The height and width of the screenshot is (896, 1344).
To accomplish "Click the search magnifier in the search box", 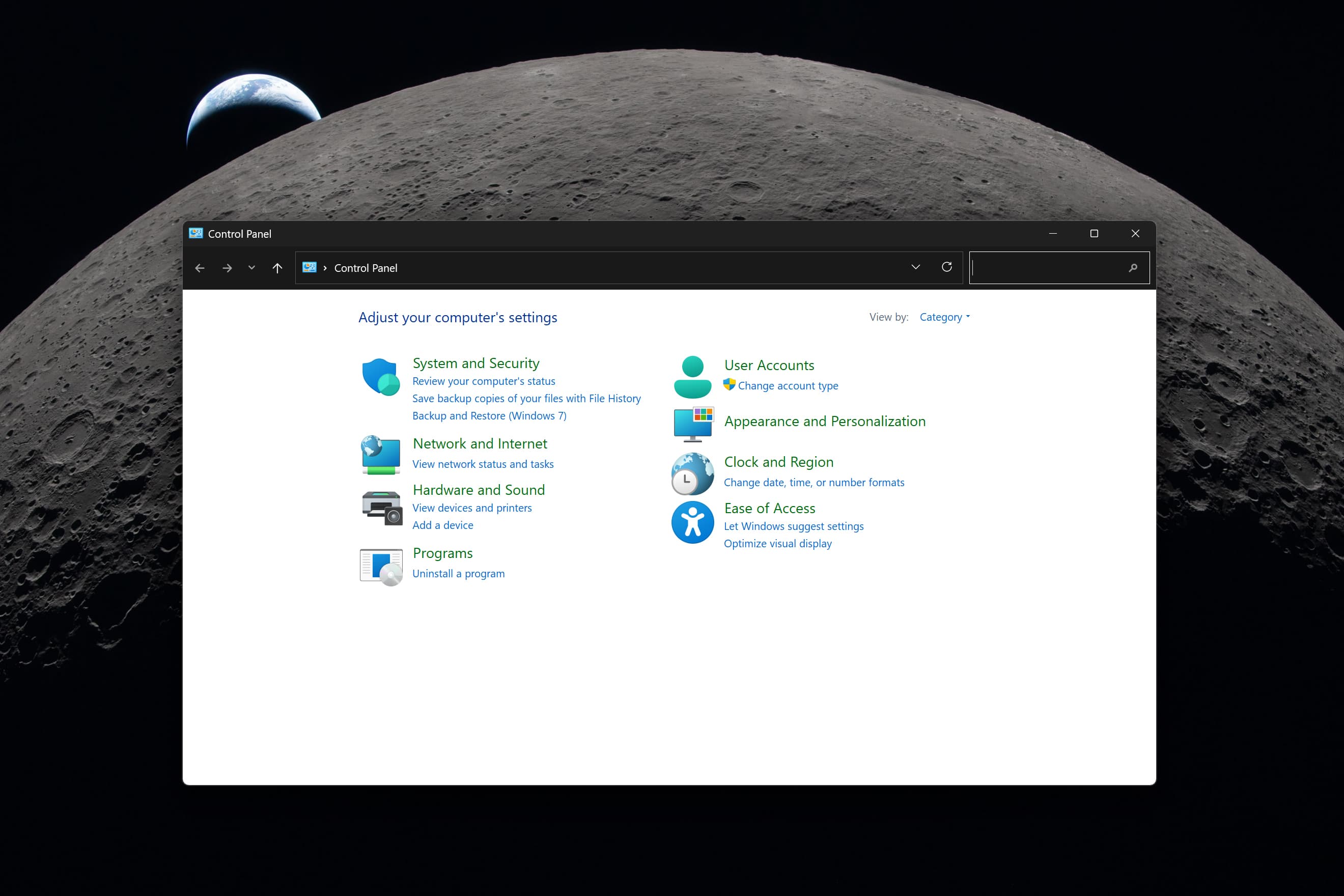I will coord(1134,267).
